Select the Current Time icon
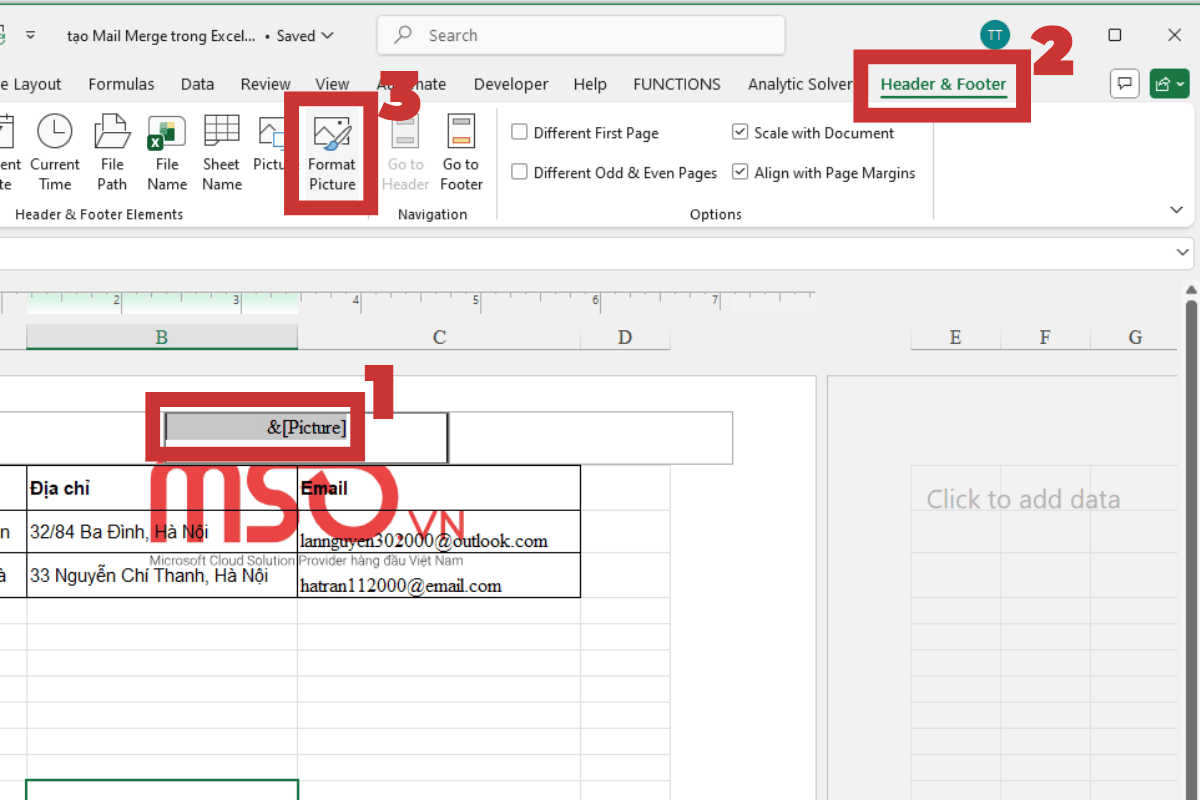The image size is (1200, 800). [55, 150]
